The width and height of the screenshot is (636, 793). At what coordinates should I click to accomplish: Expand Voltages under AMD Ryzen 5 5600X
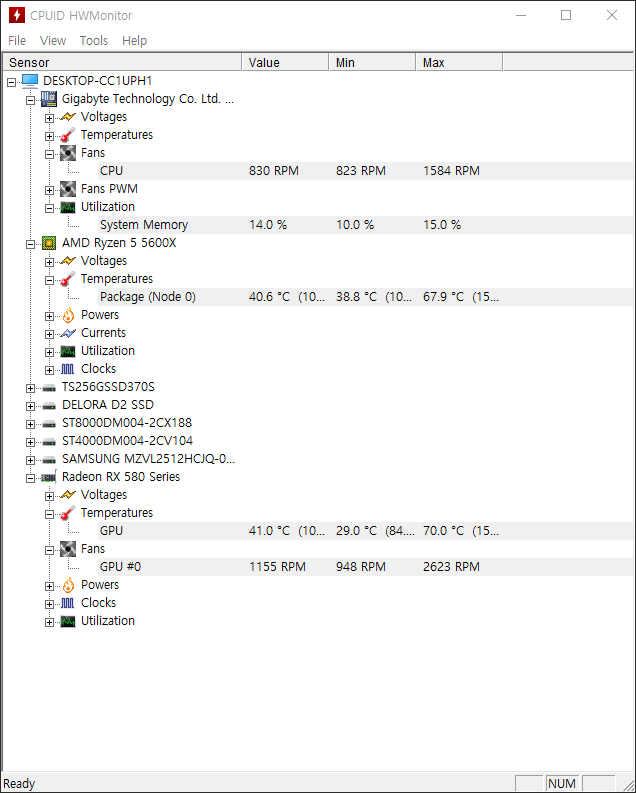[x=49, y=262]
